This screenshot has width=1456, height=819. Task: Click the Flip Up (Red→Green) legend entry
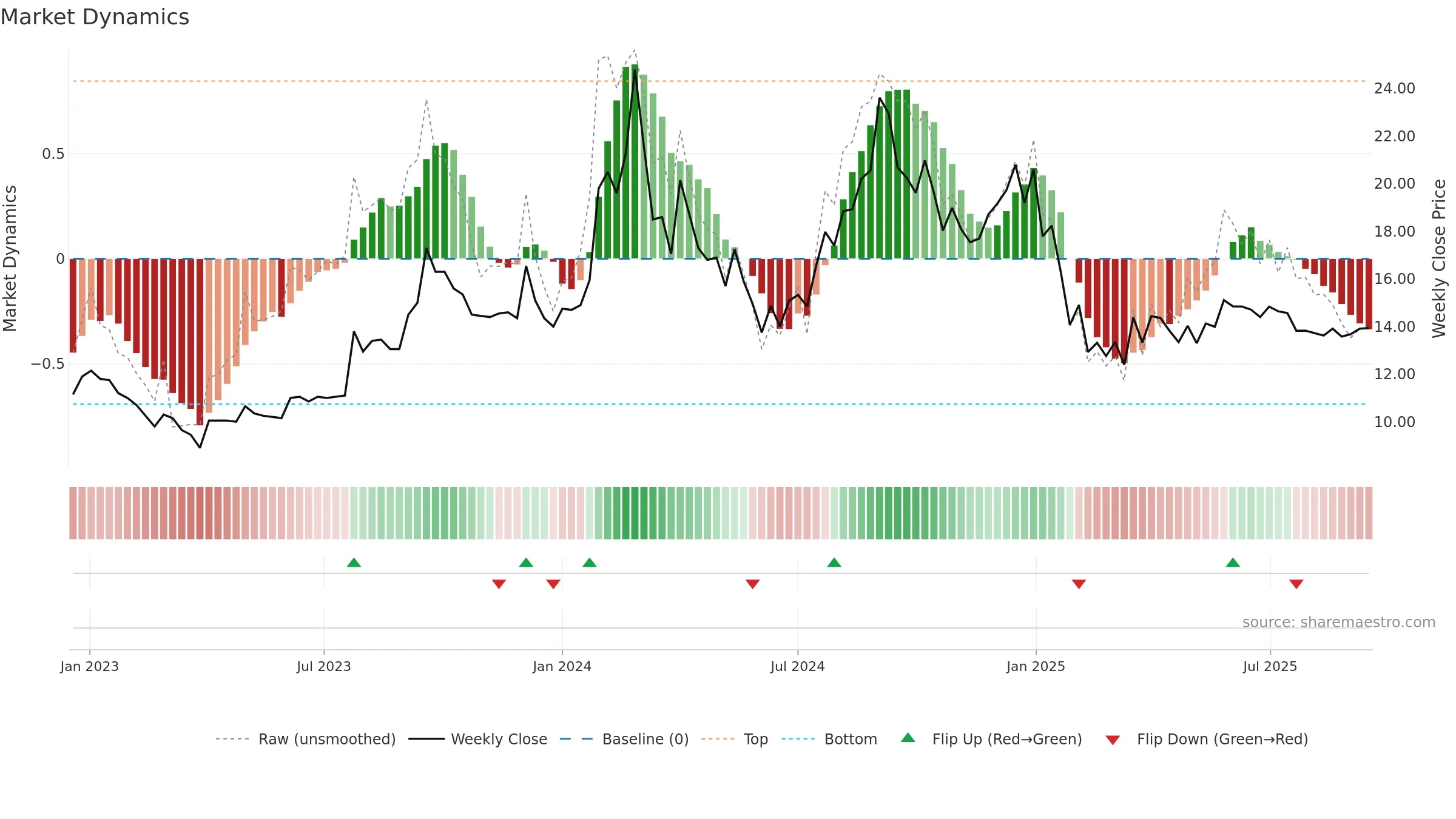(x=991, y=739)
